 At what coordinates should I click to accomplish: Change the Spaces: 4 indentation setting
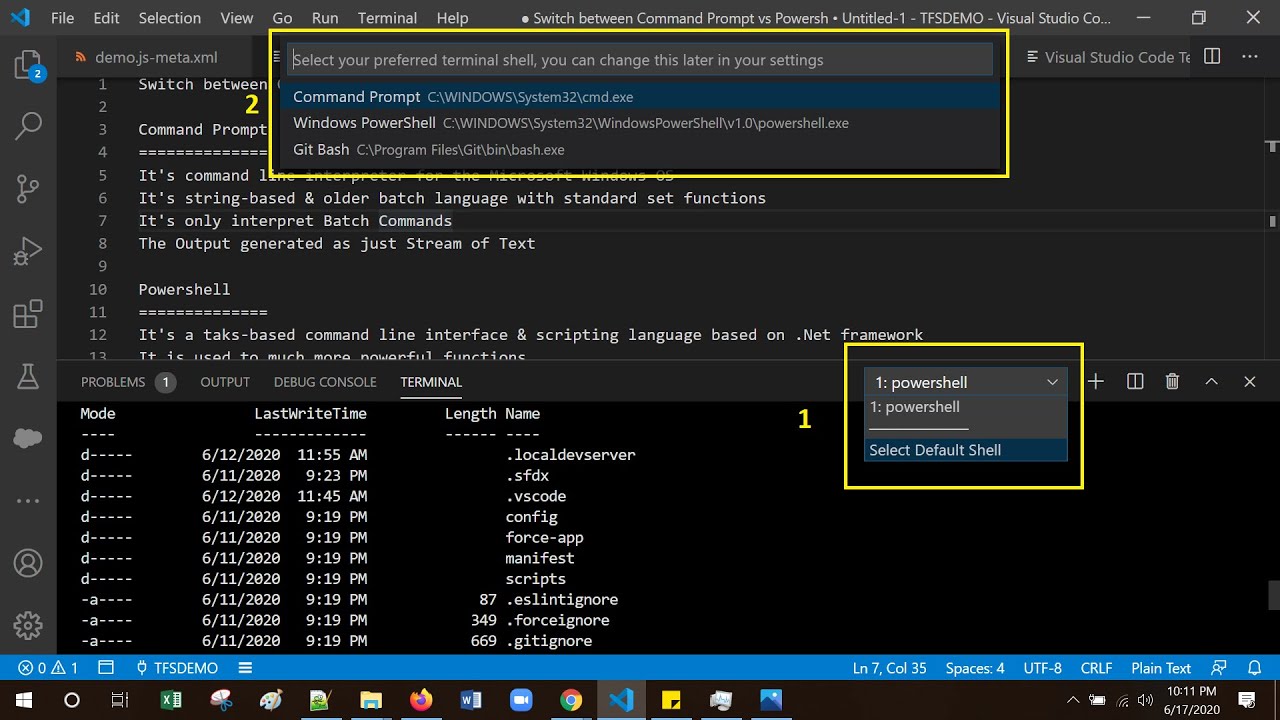pyautogui.click(x=975, y=668)
